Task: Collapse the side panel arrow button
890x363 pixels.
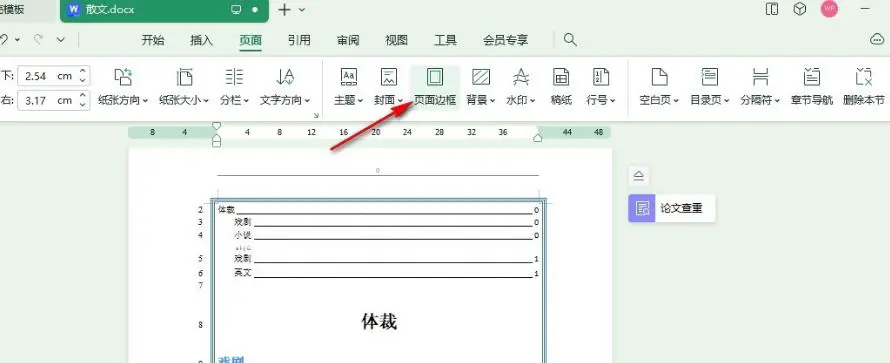Action: click(639, 176)
